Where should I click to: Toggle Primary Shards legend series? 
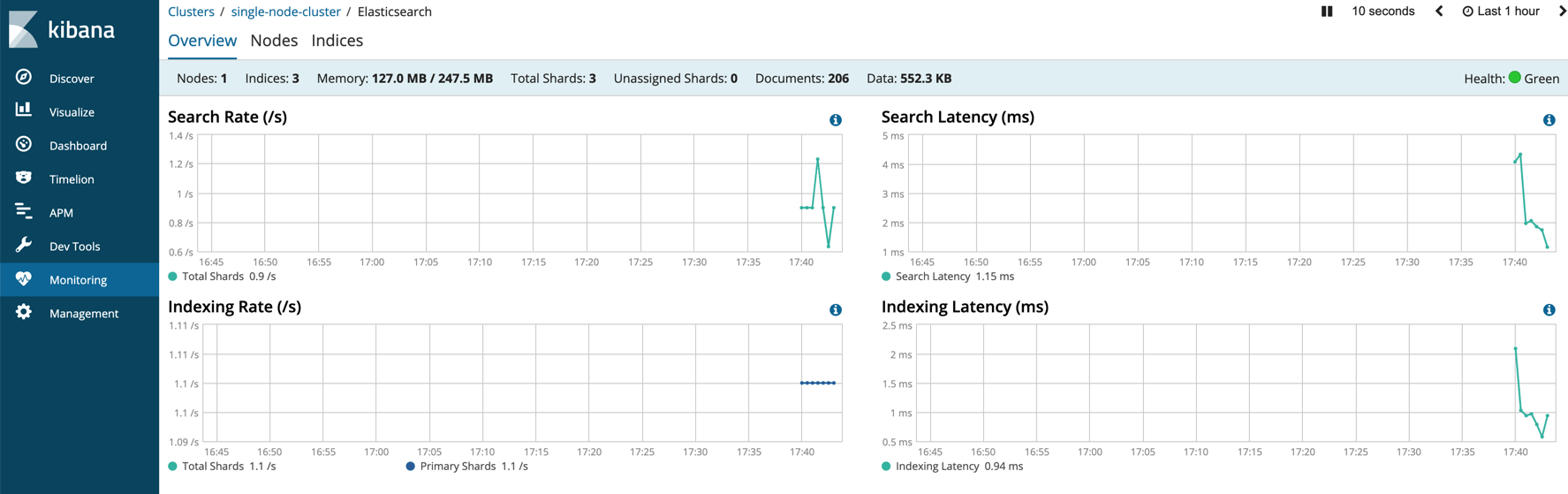coord(466,467)
